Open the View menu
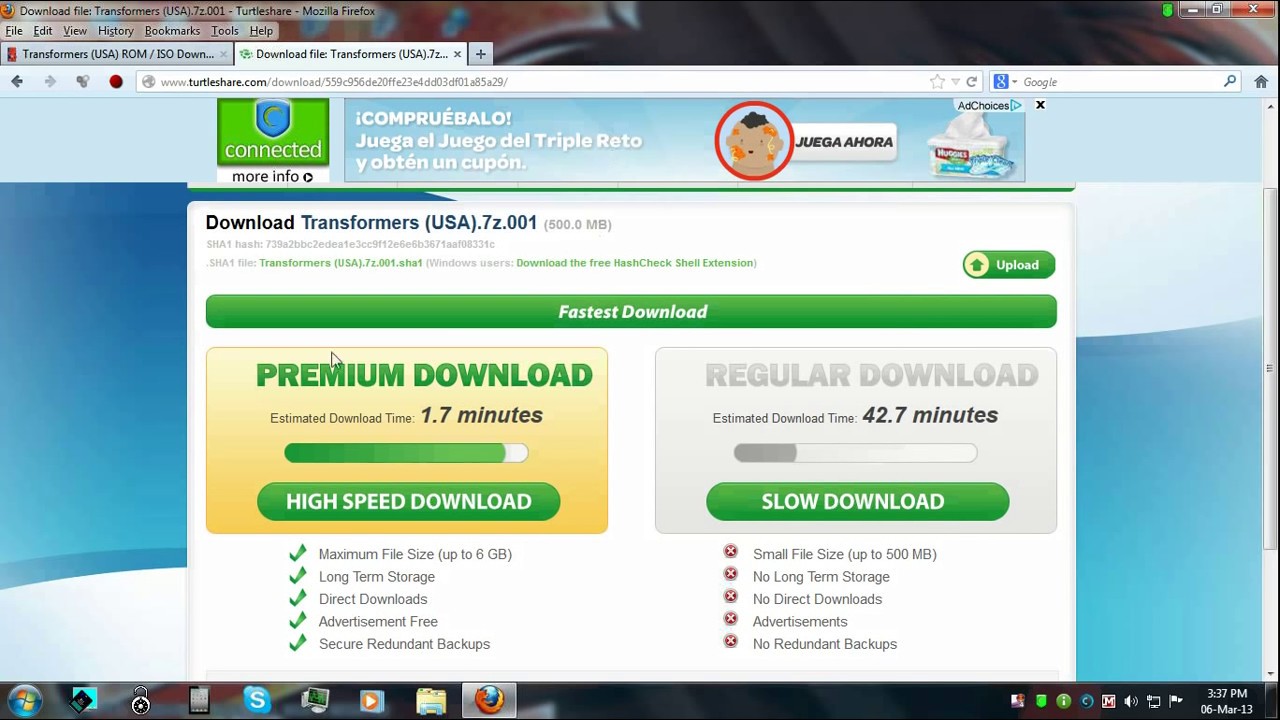The image size is (1280, 720). (x=75, y=31)
